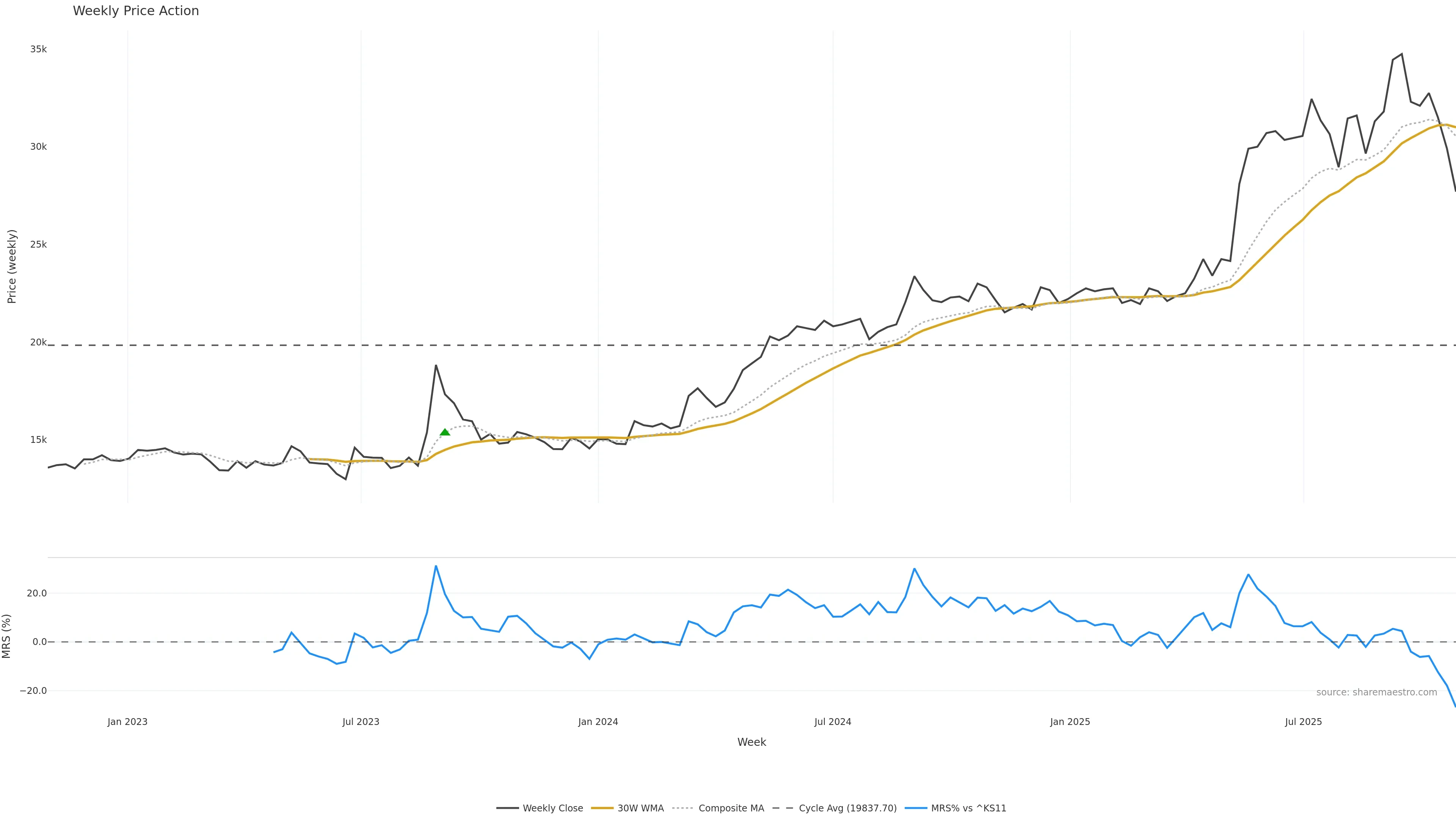
Task: Click the dark Weekly Close legend line swatch
Action: (508, 808)
